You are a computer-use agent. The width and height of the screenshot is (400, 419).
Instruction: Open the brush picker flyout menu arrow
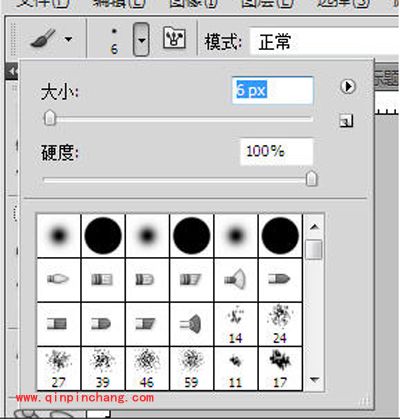tap(348, 87)
